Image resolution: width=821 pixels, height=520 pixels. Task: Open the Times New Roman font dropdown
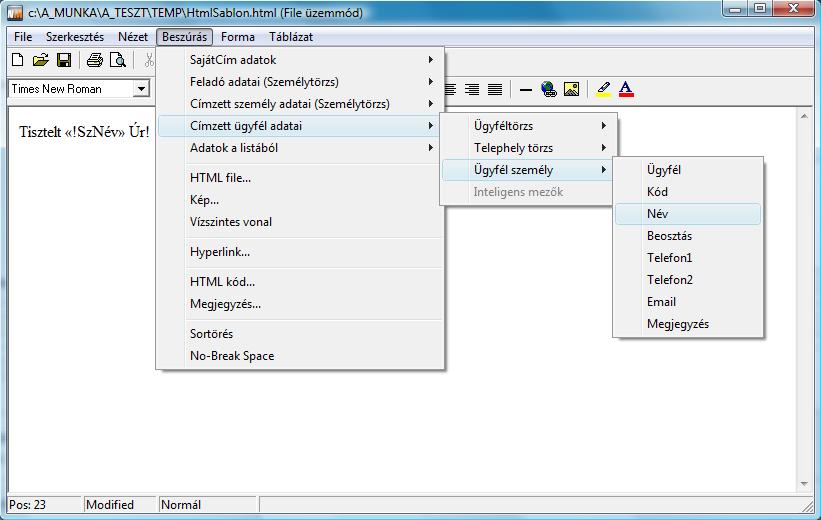pyautogui.click(x=141, y=89)
